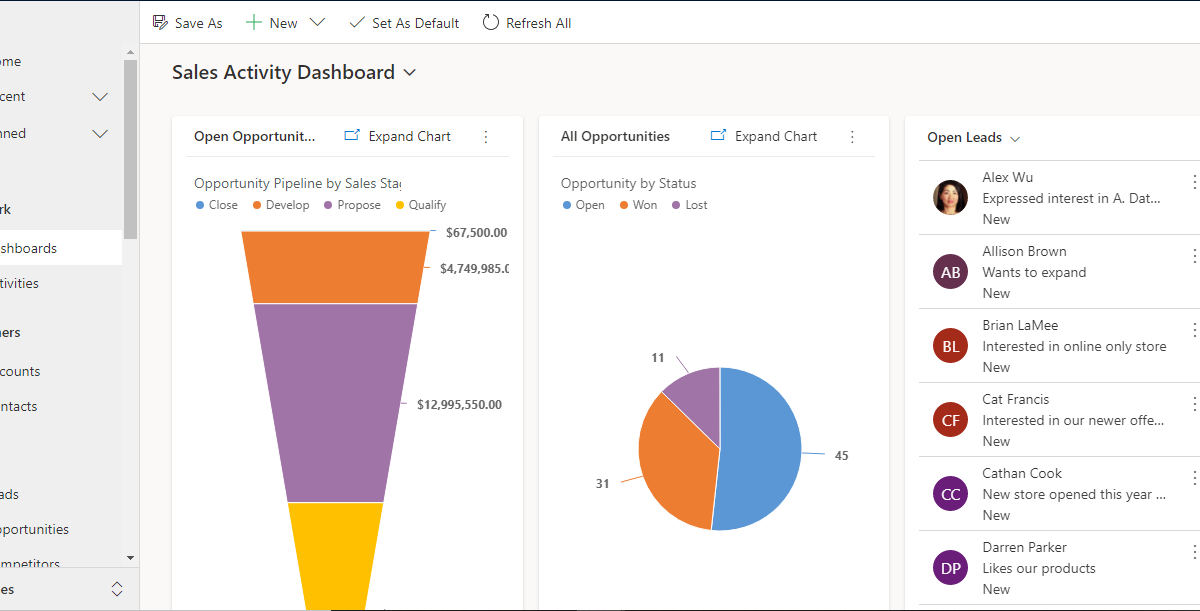This screenshot has height=611, width=1200.
Task: Open the Sales Activity Dashboard selector chevron
Action: point(410,72)
